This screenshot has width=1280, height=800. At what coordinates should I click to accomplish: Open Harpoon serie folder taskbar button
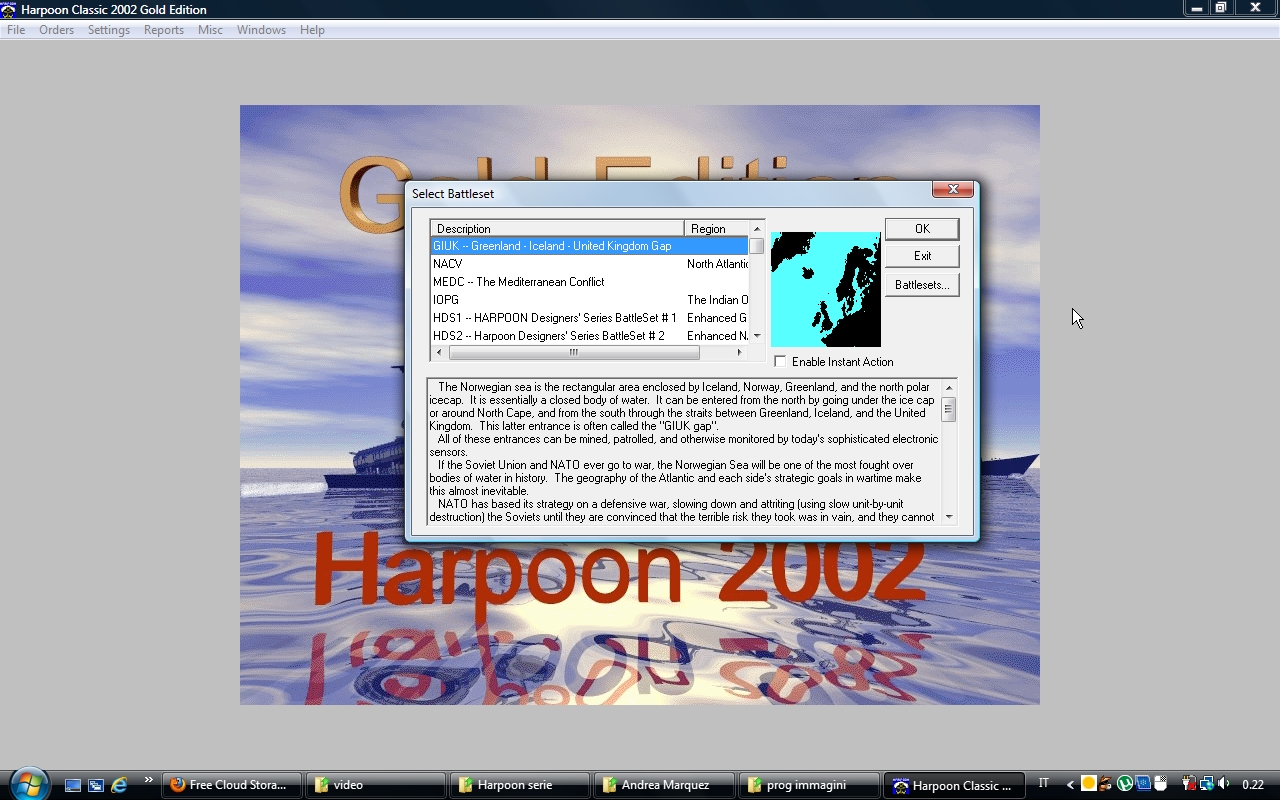coord(520,785)
